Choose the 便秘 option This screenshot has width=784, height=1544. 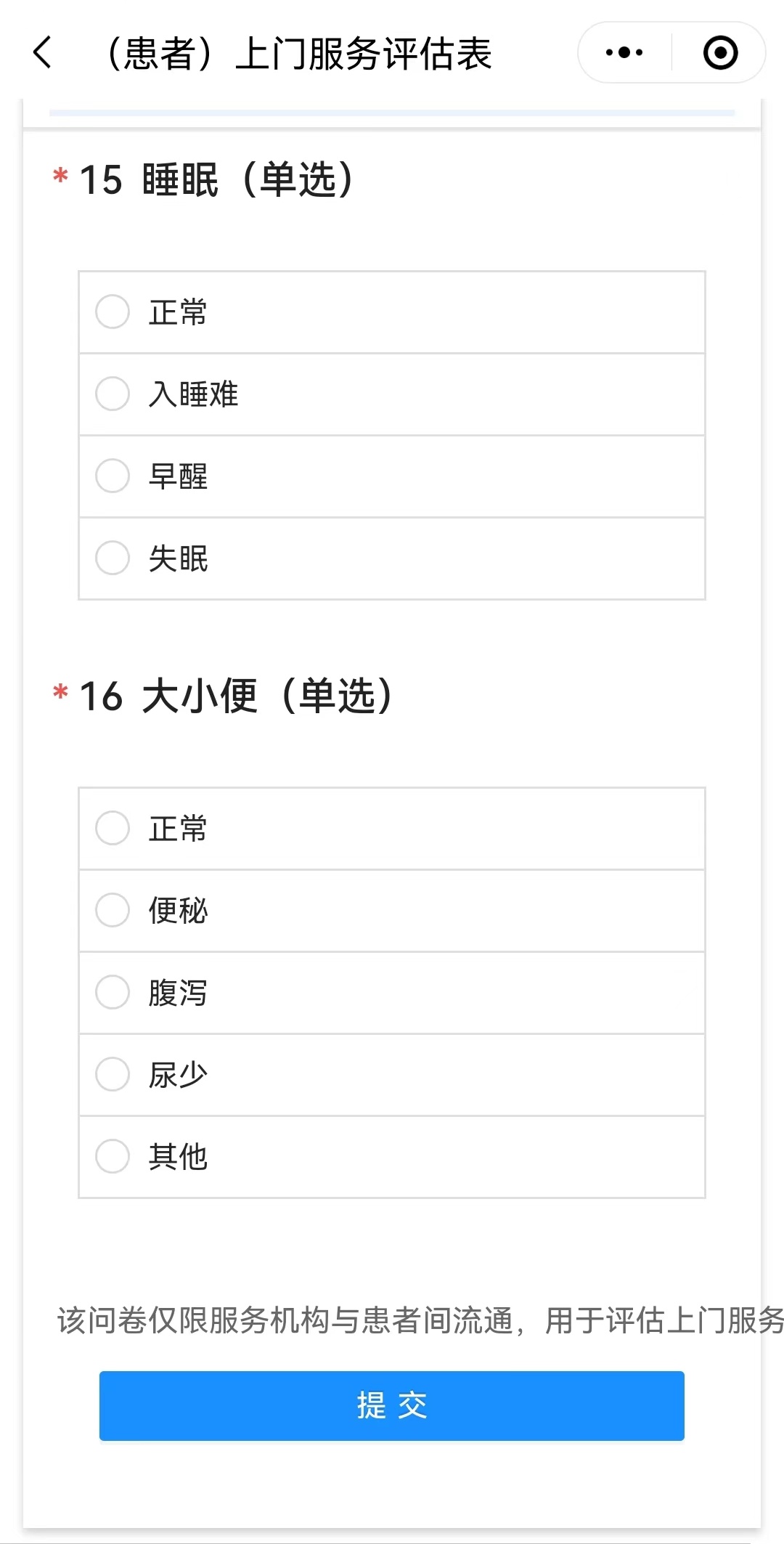tap(113, 911)
